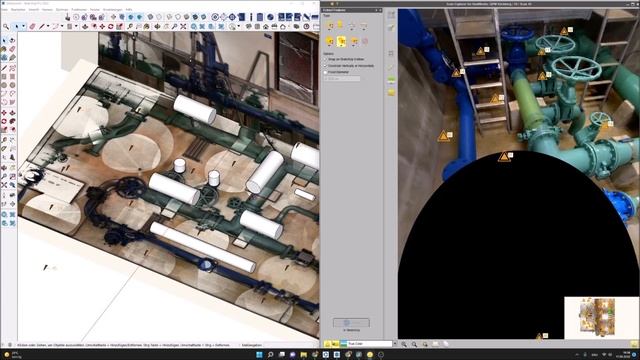Open the Kamera menu
Viewport: 640px width, 360px height.
(47, 9)
